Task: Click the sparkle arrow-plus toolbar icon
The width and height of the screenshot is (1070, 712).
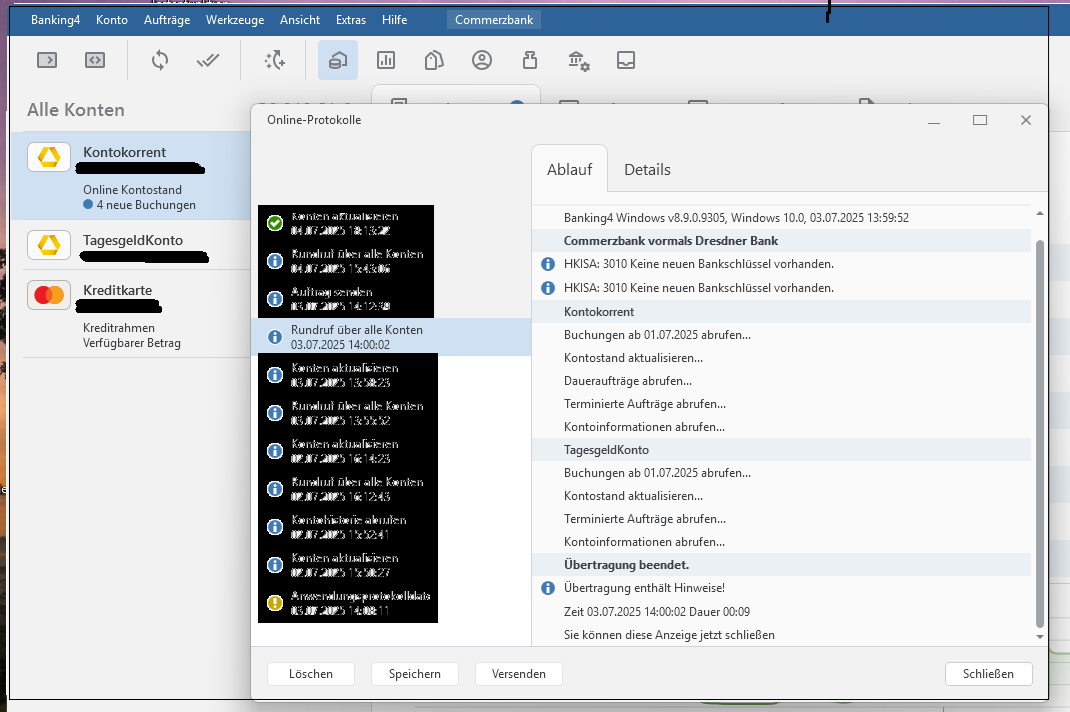Action: pos(275,60)
